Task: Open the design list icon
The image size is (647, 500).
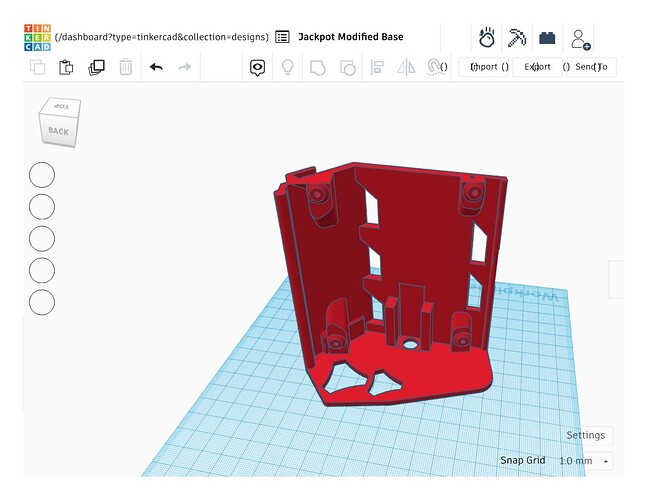Action: pos(282,37)
